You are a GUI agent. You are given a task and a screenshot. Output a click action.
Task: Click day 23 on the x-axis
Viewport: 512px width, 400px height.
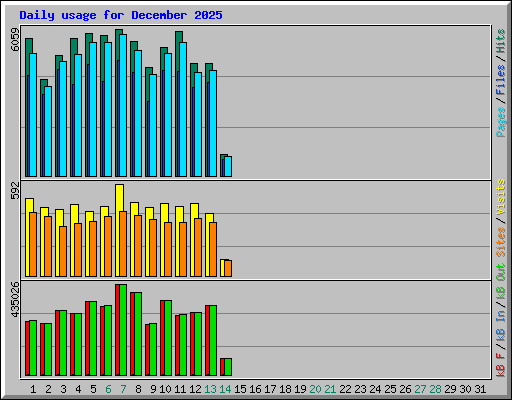click(x=360, y=389)
